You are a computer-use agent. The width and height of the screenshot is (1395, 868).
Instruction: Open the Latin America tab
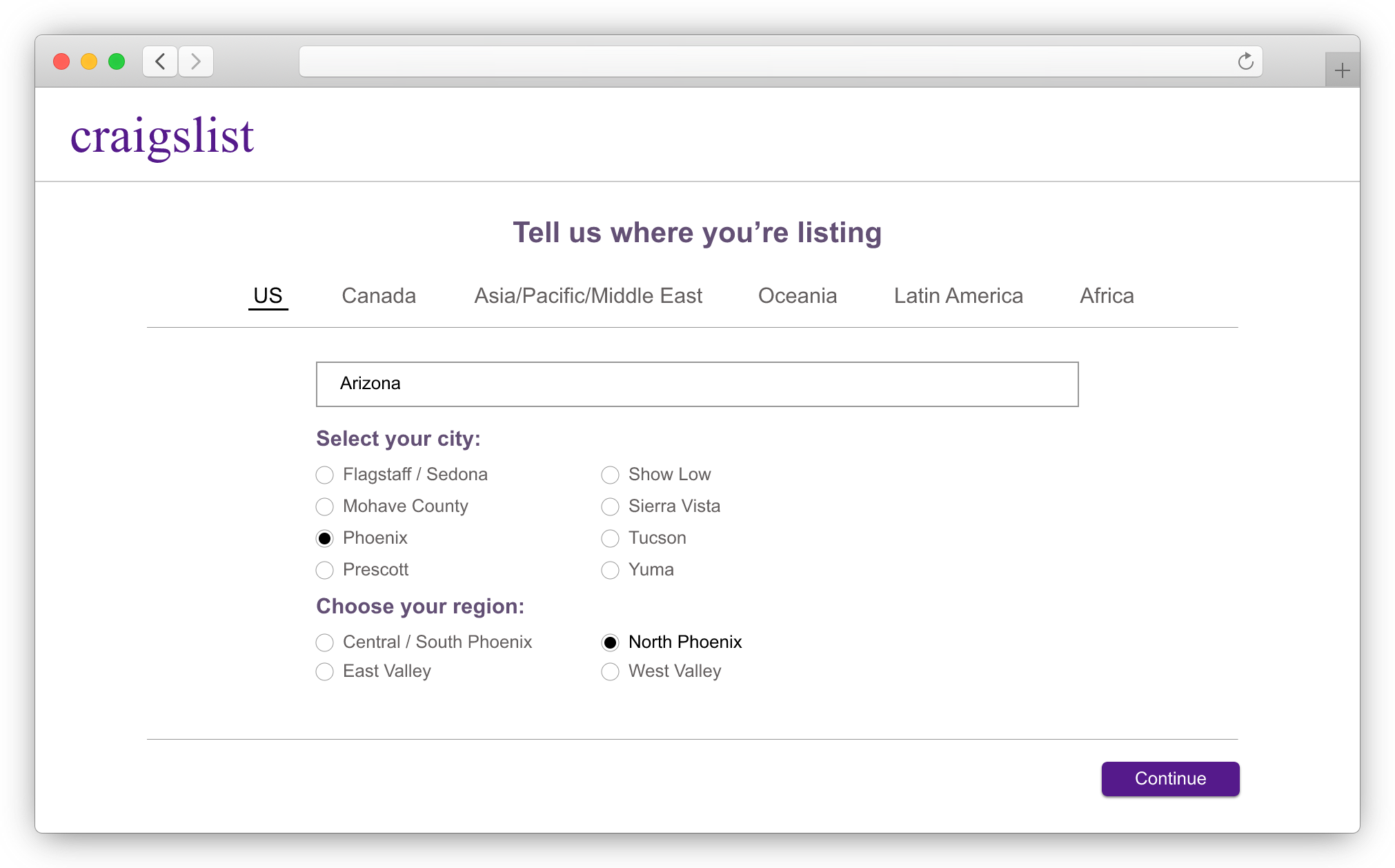(958, 296)
